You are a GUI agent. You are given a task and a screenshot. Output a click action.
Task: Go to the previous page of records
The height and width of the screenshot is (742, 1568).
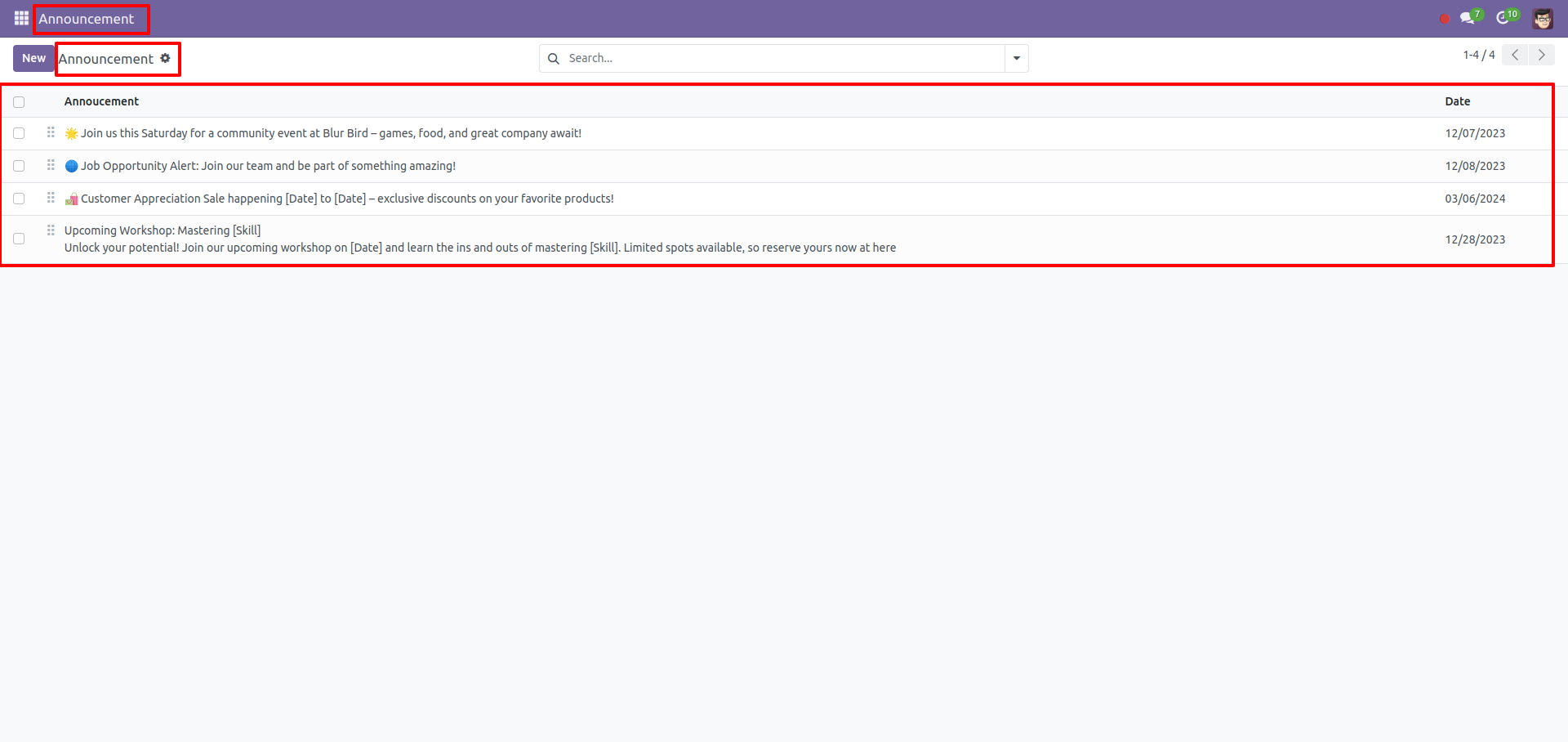1515,55
